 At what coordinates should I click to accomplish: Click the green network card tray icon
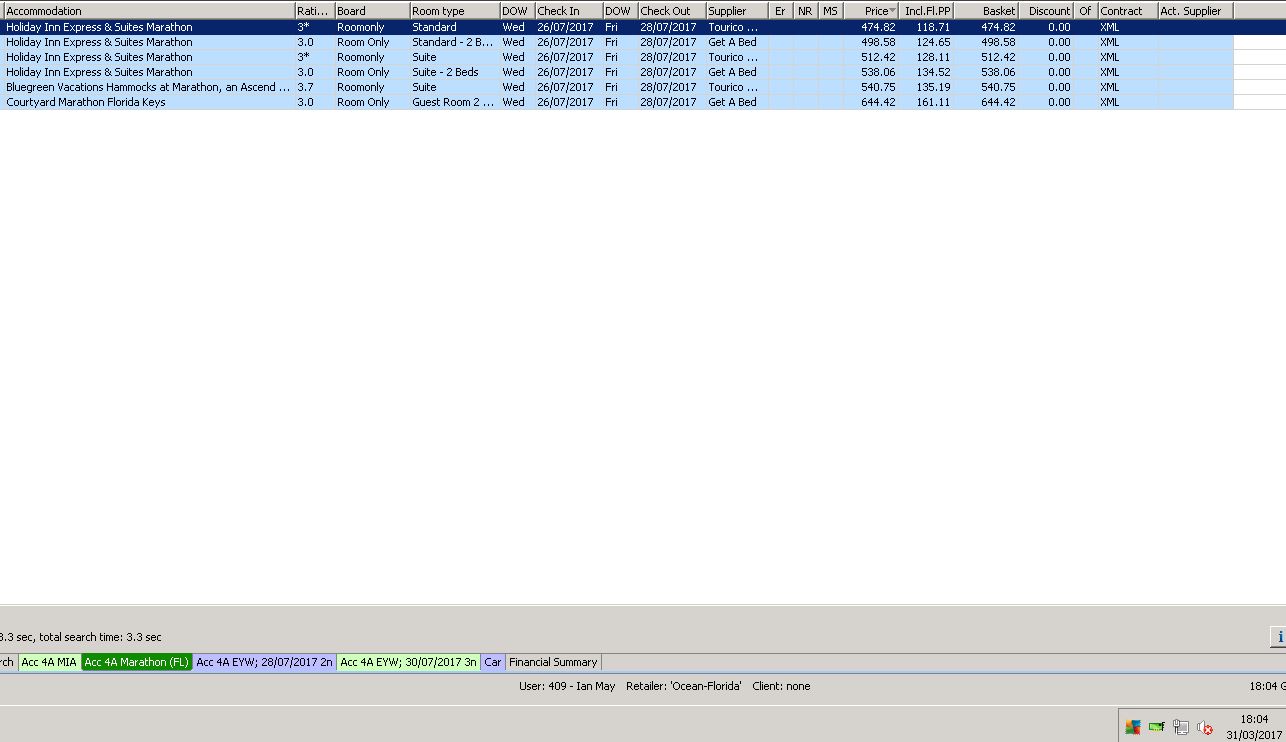1157,727
